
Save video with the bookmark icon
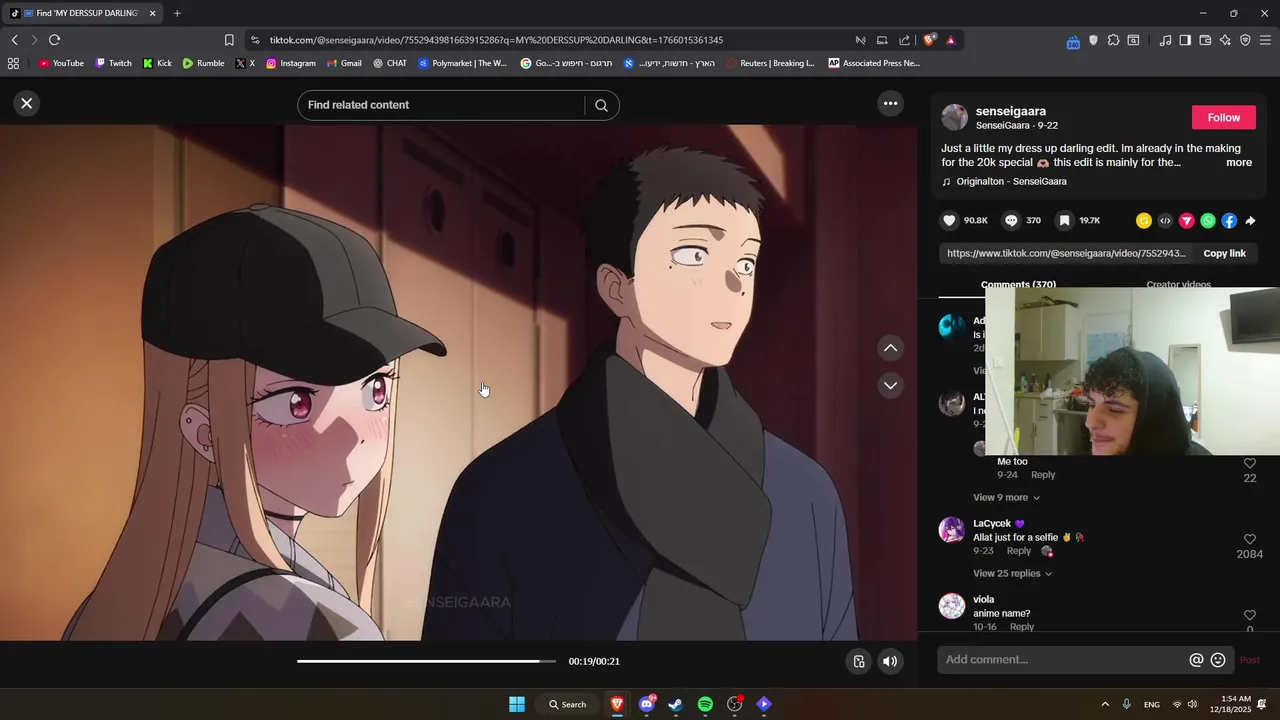pos(1065,220)
